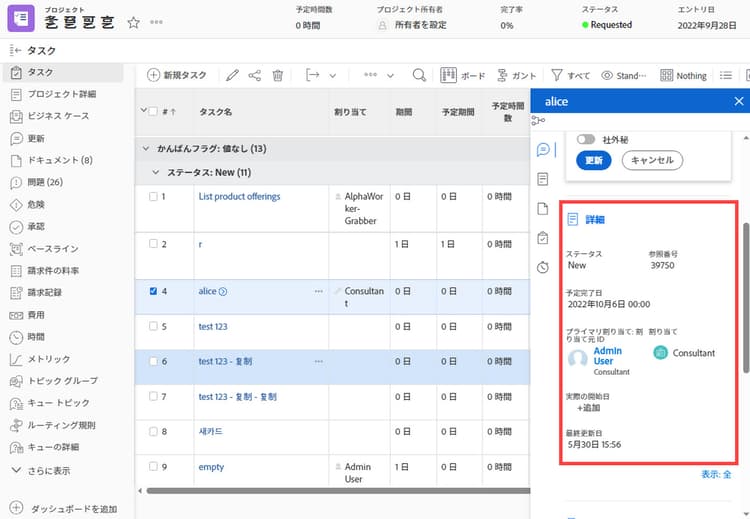
Task: Open the row ellipsis menu for task alice
Action: tap(319, 291)
